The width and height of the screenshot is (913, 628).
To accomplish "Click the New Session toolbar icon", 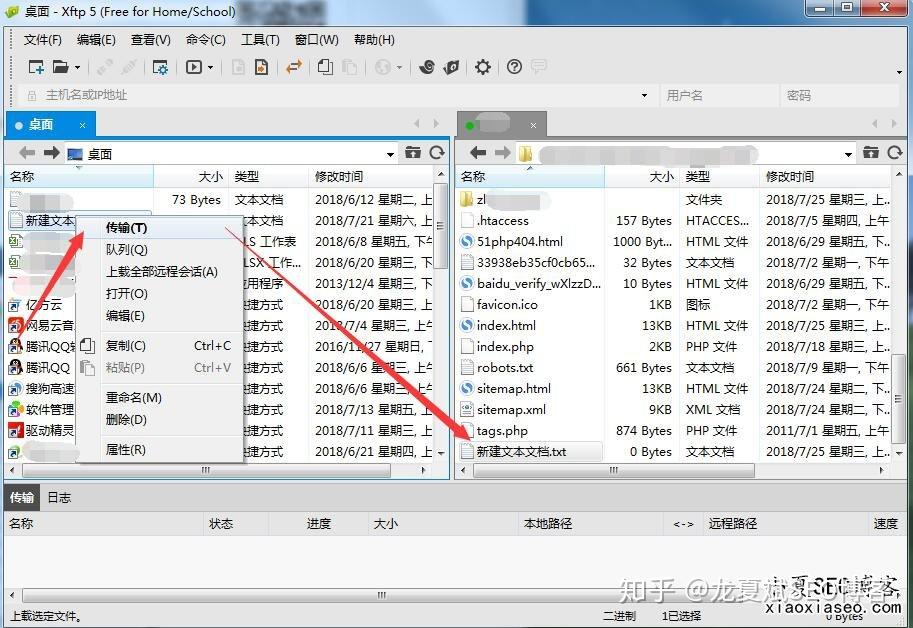I will tap(36, 67).
